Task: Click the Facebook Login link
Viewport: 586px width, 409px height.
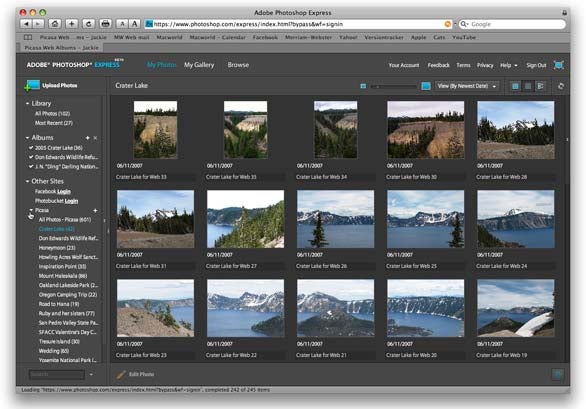Action: [x=64, y=191]
